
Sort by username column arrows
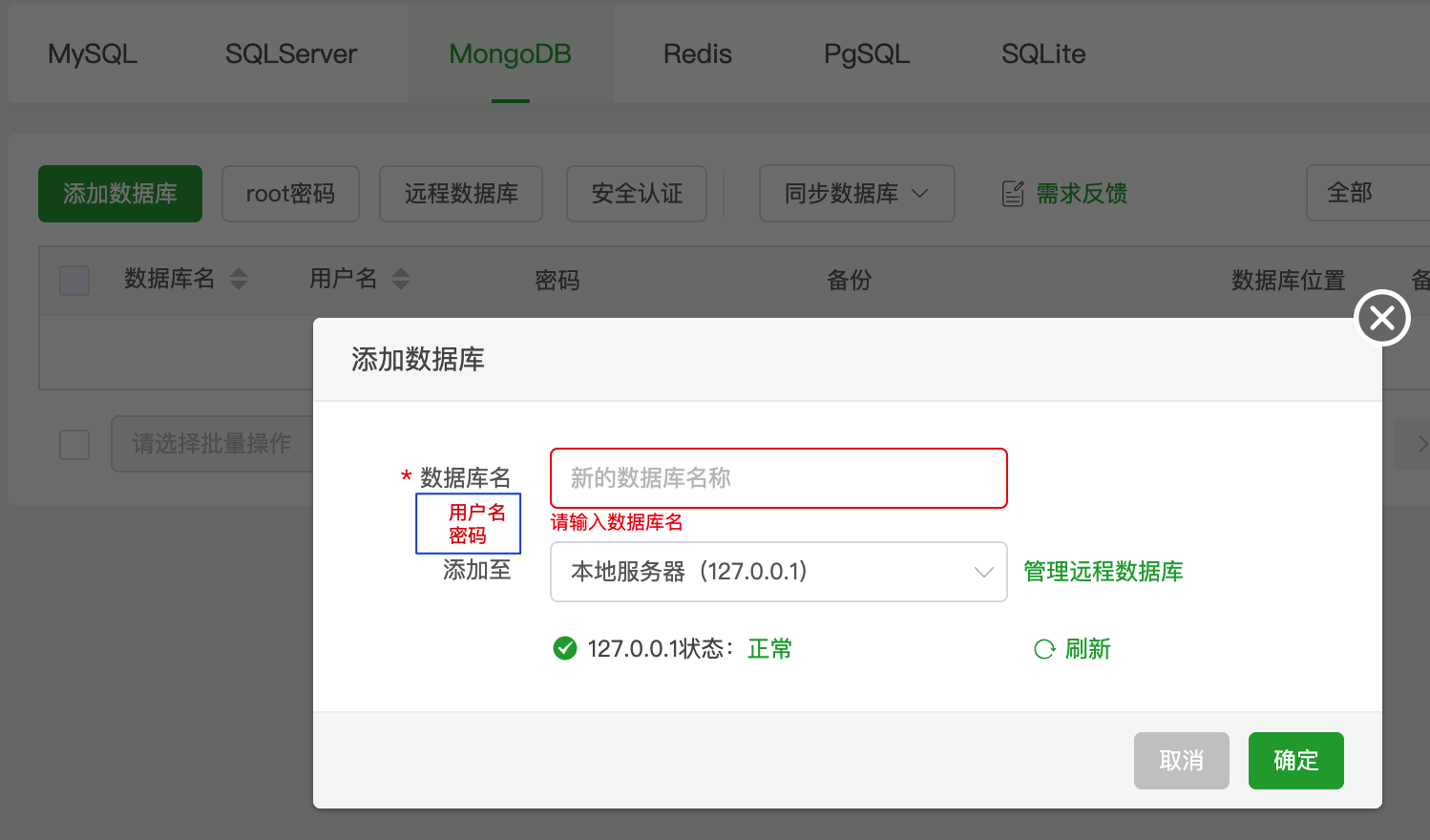click(x=401, y=279)
